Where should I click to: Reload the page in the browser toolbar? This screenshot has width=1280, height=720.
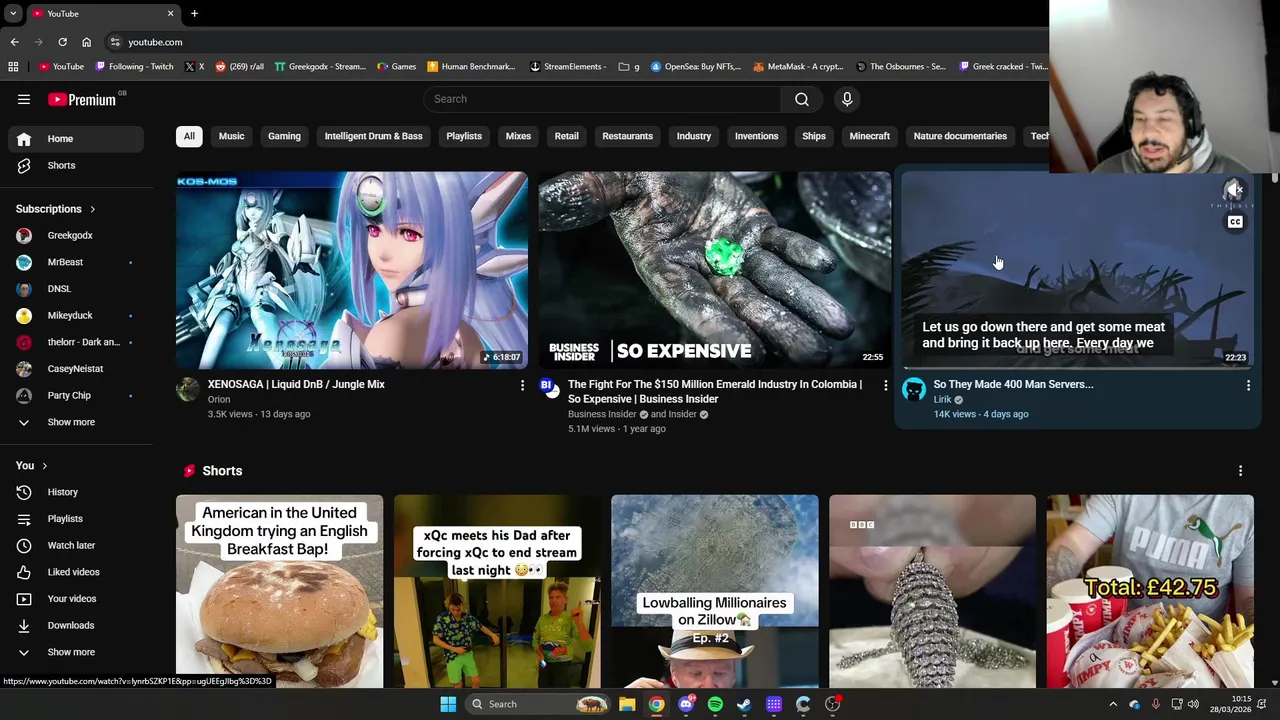click(62, 42)
